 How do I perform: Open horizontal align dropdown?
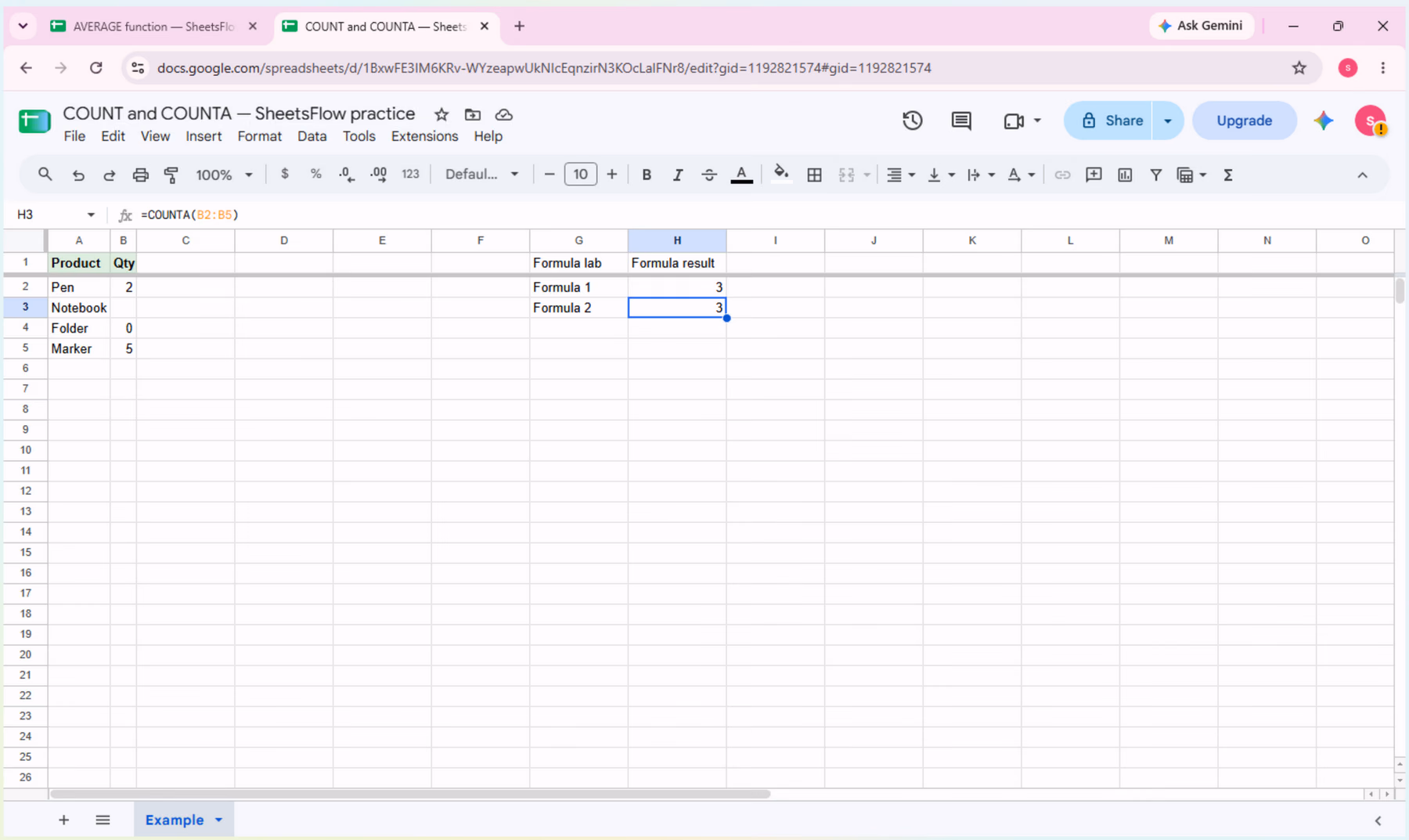coord(900,175)
